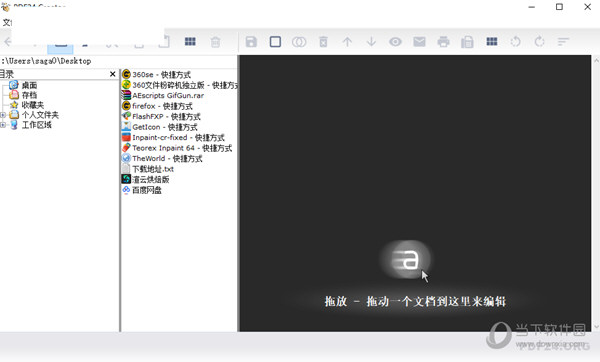Click the printer icon
The height and width of the screenshot is (362, 600).
tap(443, 42)
